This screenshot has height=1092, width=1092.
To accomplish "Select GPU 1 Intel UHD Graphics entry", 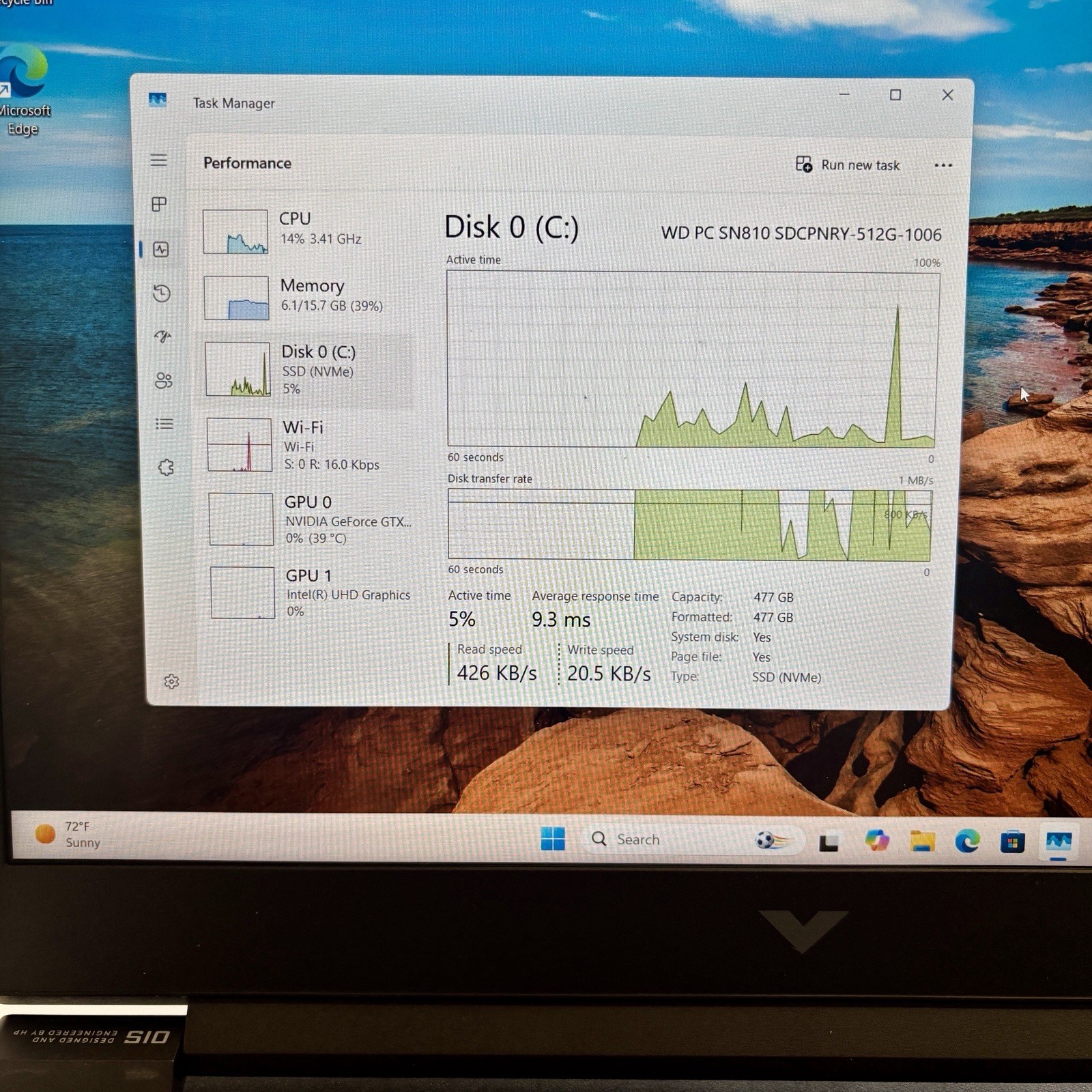I will 311,592.
